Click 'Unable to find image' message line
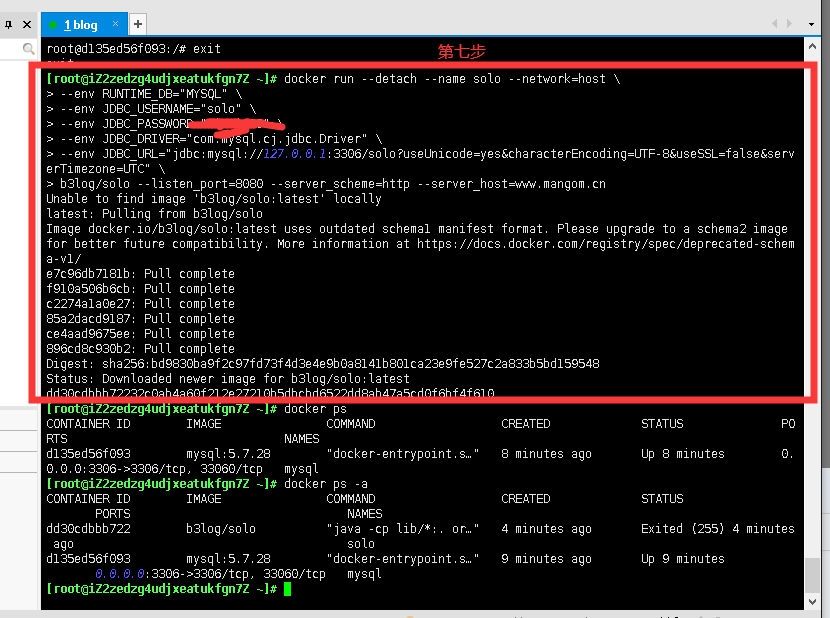830x618 pixels. [x=214, y=199]
